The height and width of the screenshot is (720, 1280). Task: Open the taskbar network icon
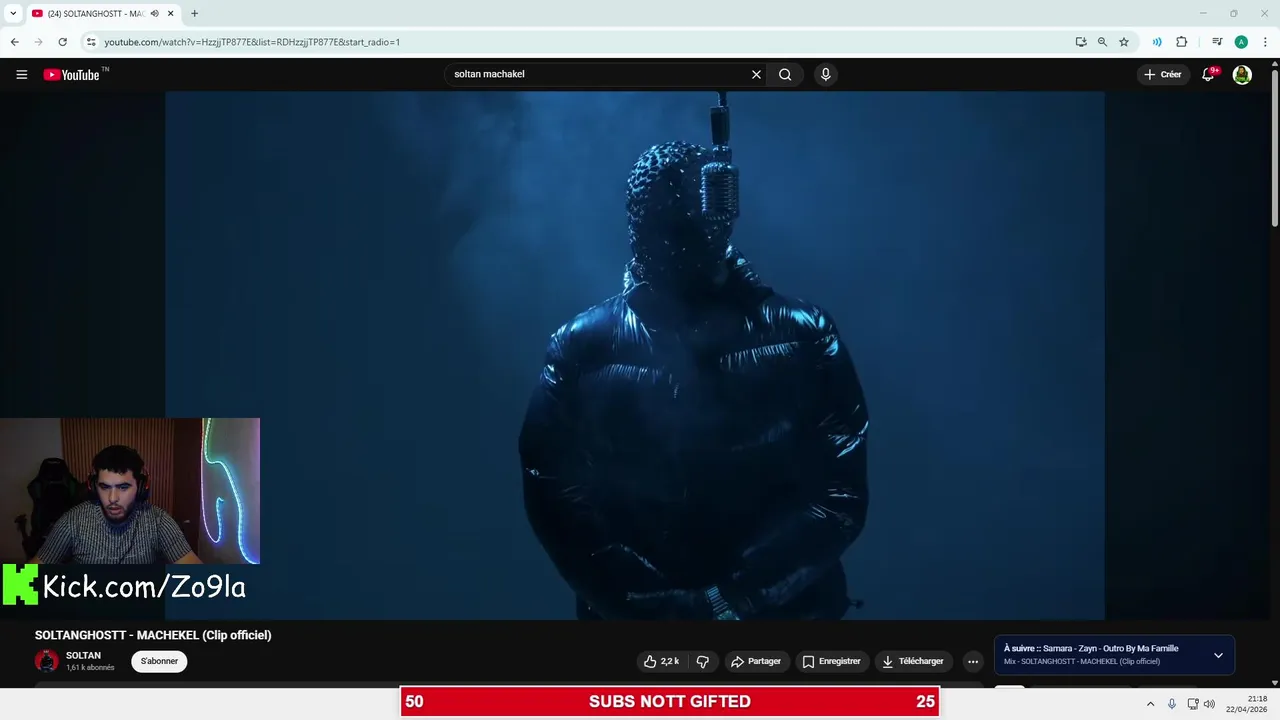1193,704
